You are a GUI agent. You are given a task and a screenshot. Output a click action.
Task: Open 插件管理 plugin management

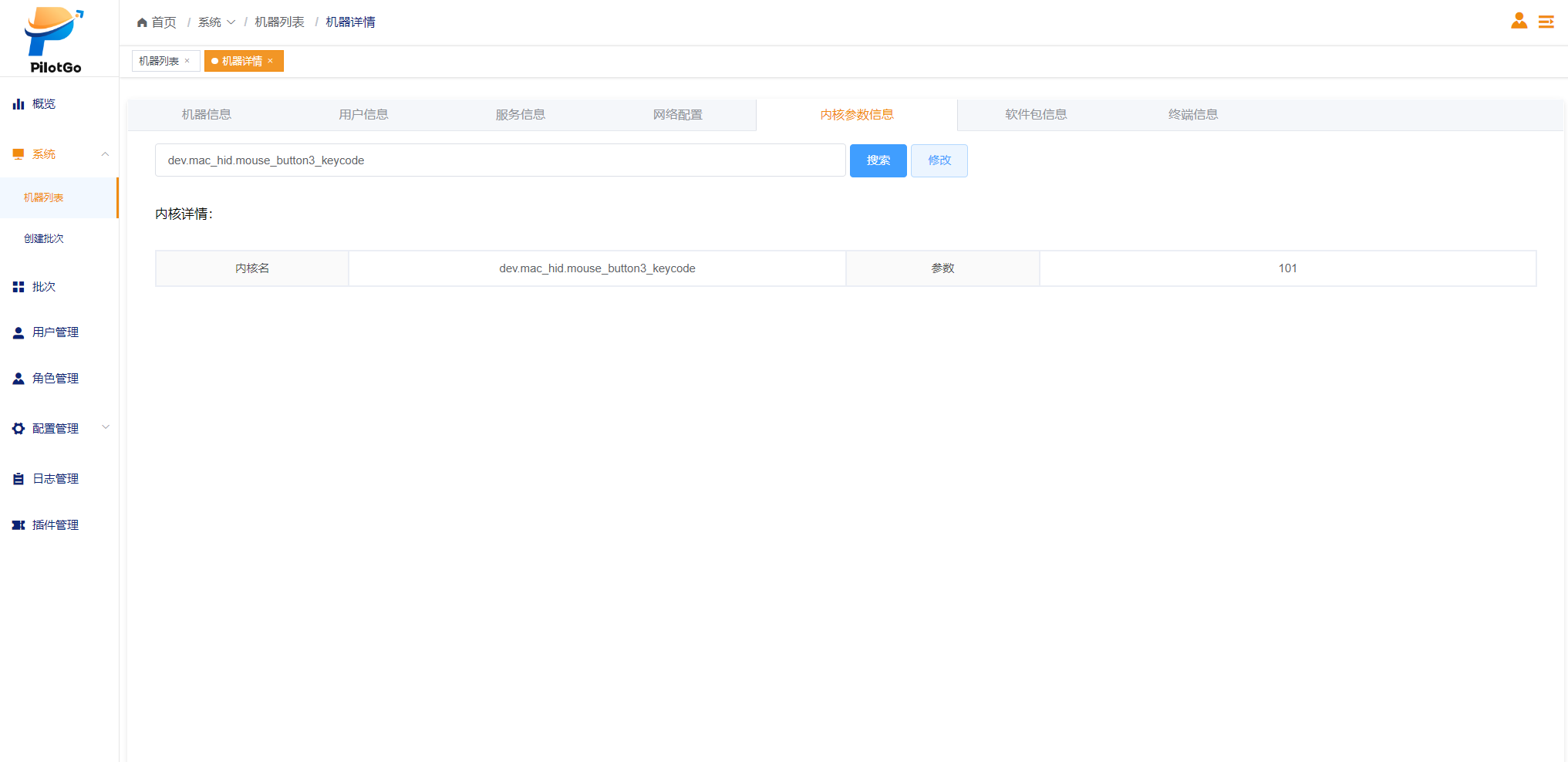tap(55, 525)
